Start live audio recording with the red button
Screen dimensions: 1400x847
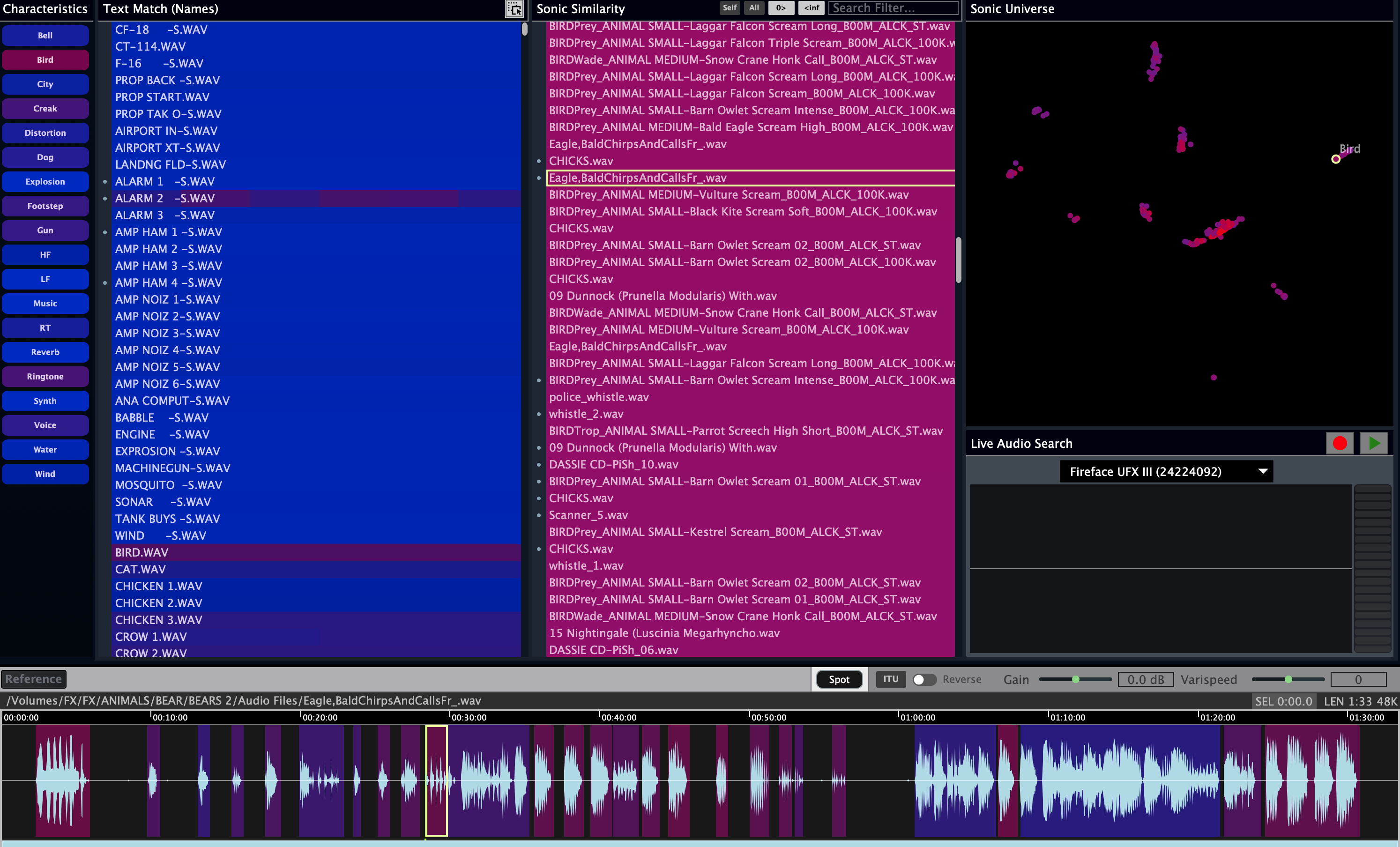pos(1339,443)
